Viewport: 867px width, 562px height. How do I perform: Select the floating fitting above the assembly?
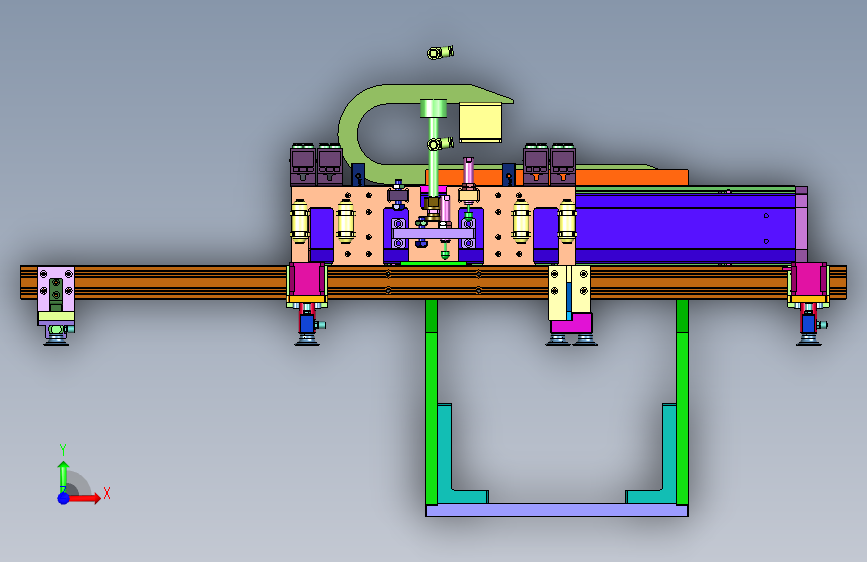(440, 53)
